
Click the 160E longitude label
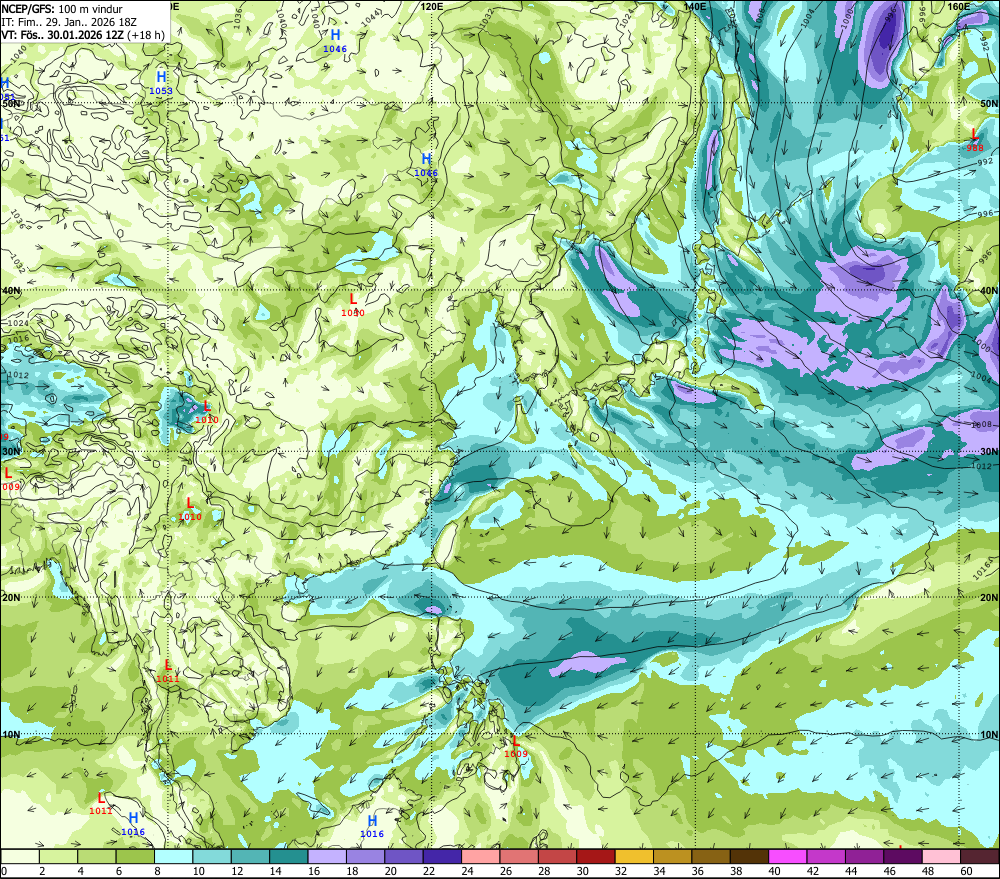pyautogui.click(x=959, y=6)
